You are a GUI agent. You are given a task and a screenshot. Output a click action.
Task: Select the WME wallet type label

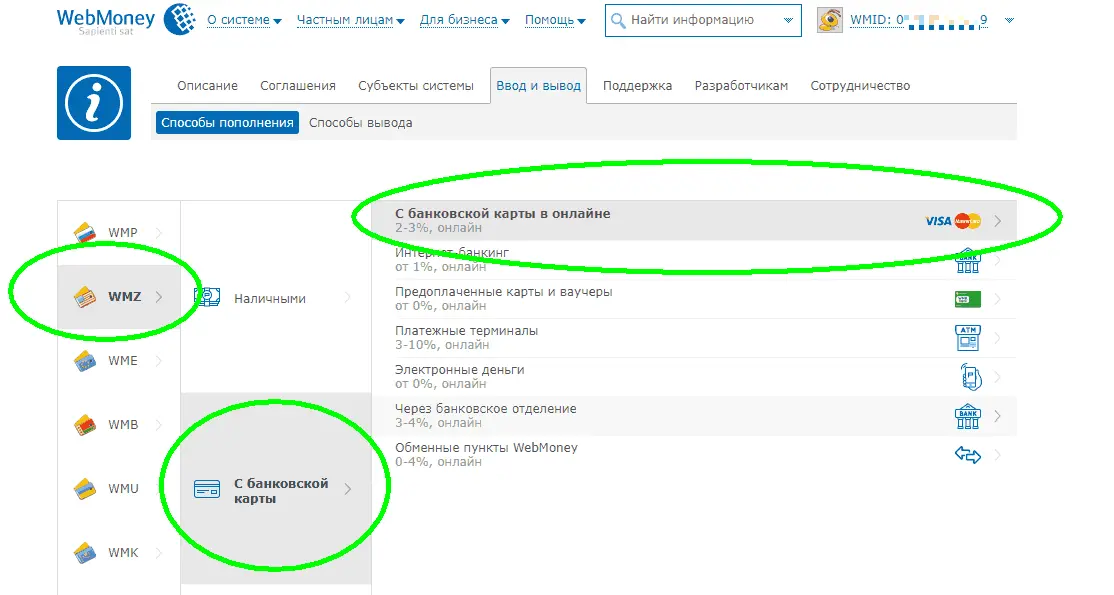click(x=123, y=360)
